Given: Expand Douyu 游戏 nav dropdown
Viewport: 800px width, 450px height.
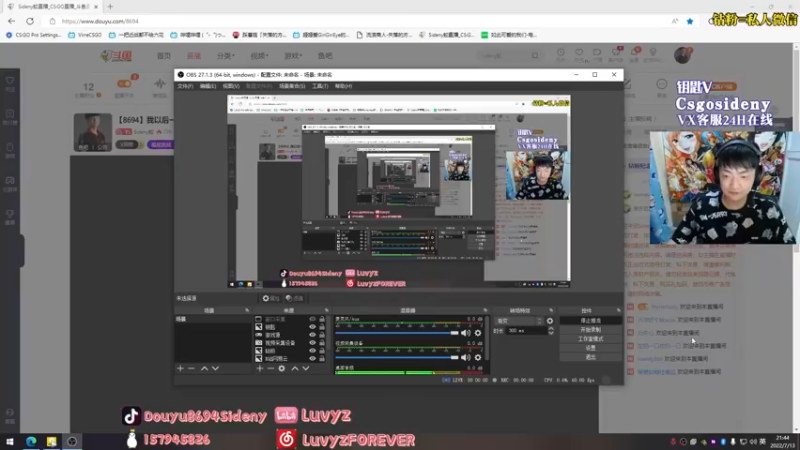Looking at the screenshot, I should [x=293, y=56].
